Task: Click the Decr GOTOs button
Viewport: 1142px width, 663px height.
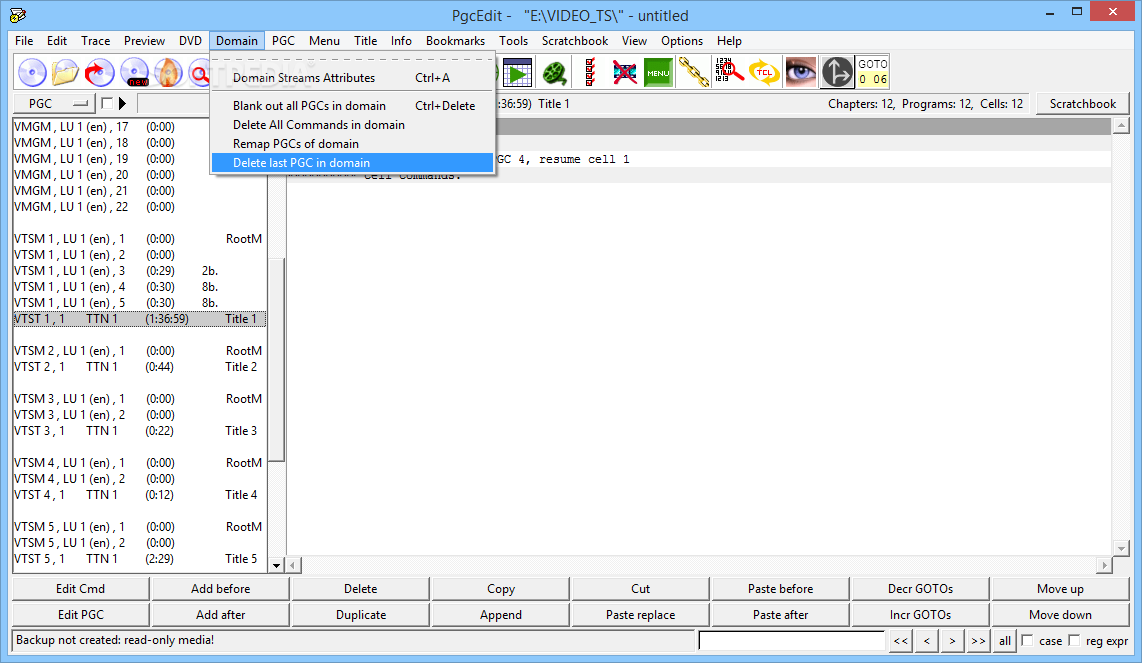Action: point(920,589)
